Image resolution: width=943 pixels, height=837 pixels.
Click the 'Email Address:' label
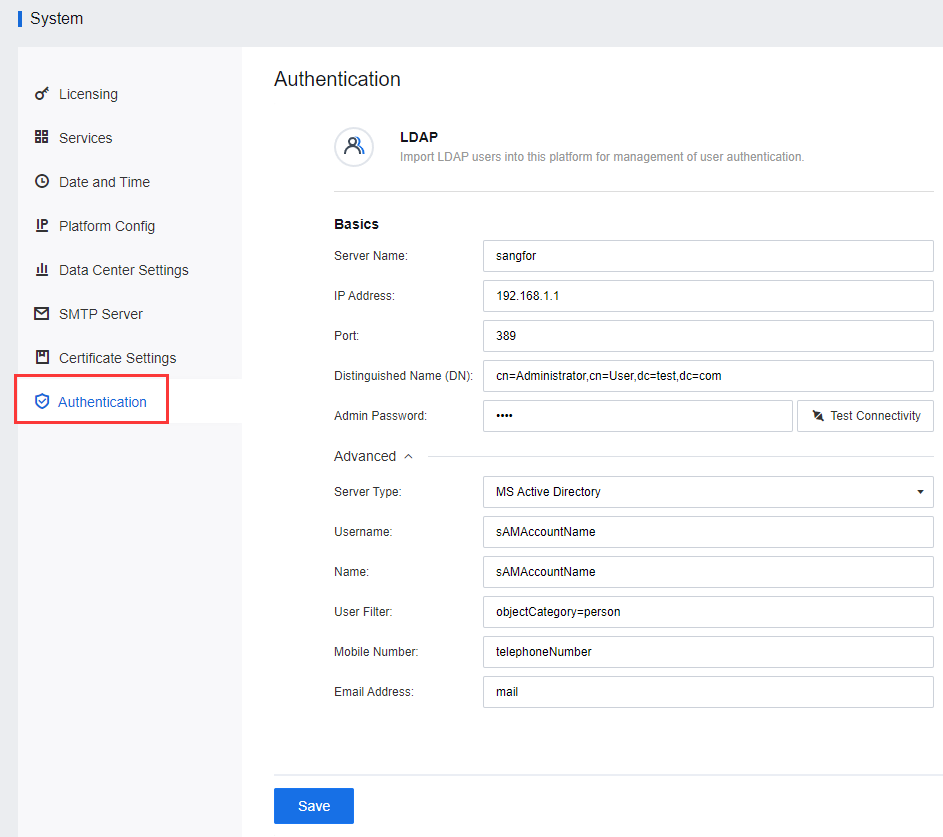tap(373, 691)
